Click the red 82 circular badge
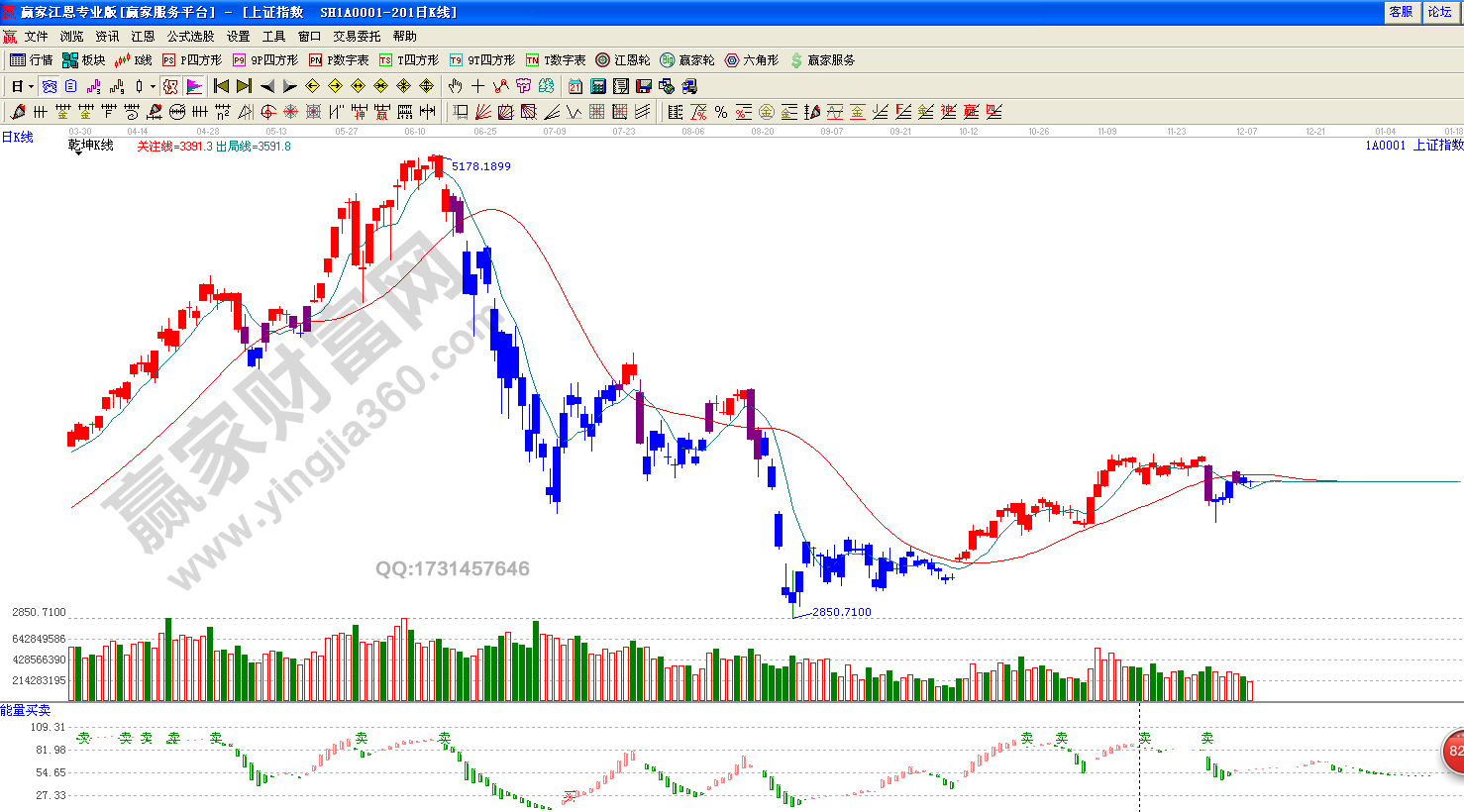The width and height of the screenshot is (1464, 812). point(1454,751)
